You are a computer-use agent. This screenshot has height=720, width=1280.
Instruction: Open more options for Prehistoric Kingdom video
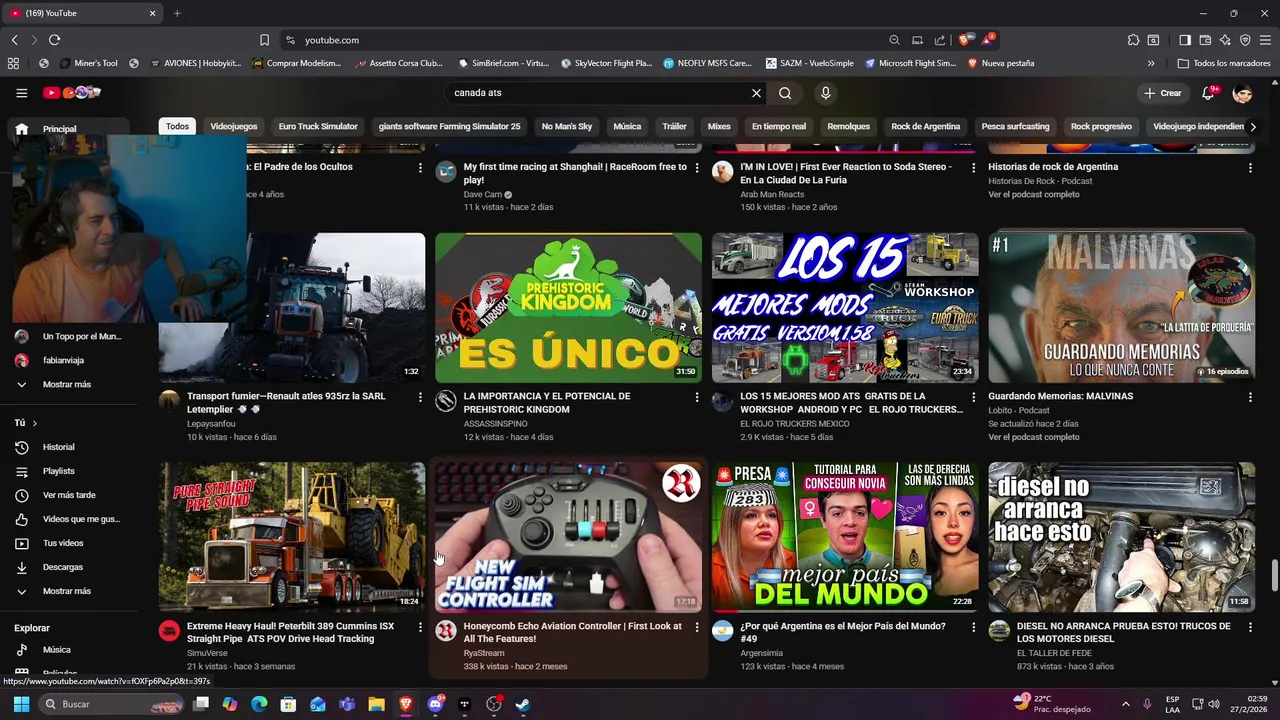[x=697, y=397]
